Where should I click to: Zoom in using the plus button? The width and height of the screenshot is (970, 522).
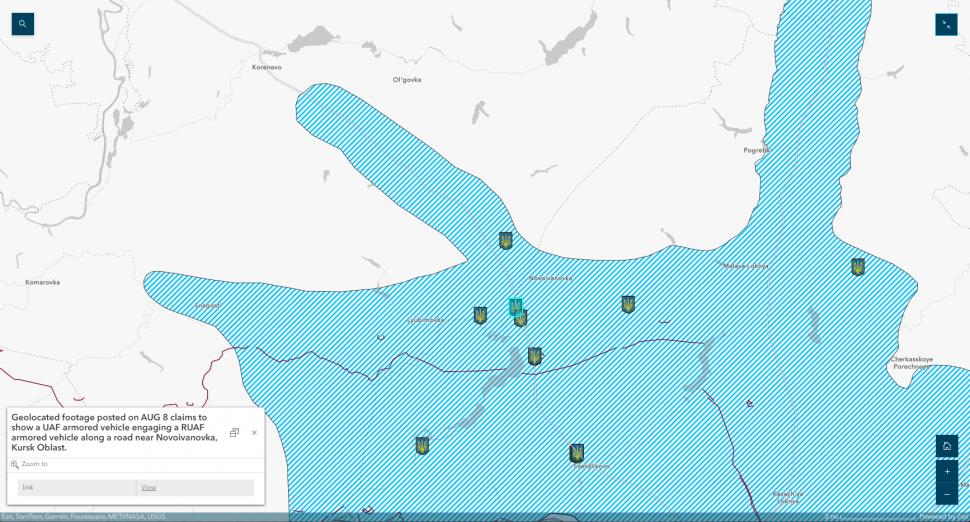[946, 471]
